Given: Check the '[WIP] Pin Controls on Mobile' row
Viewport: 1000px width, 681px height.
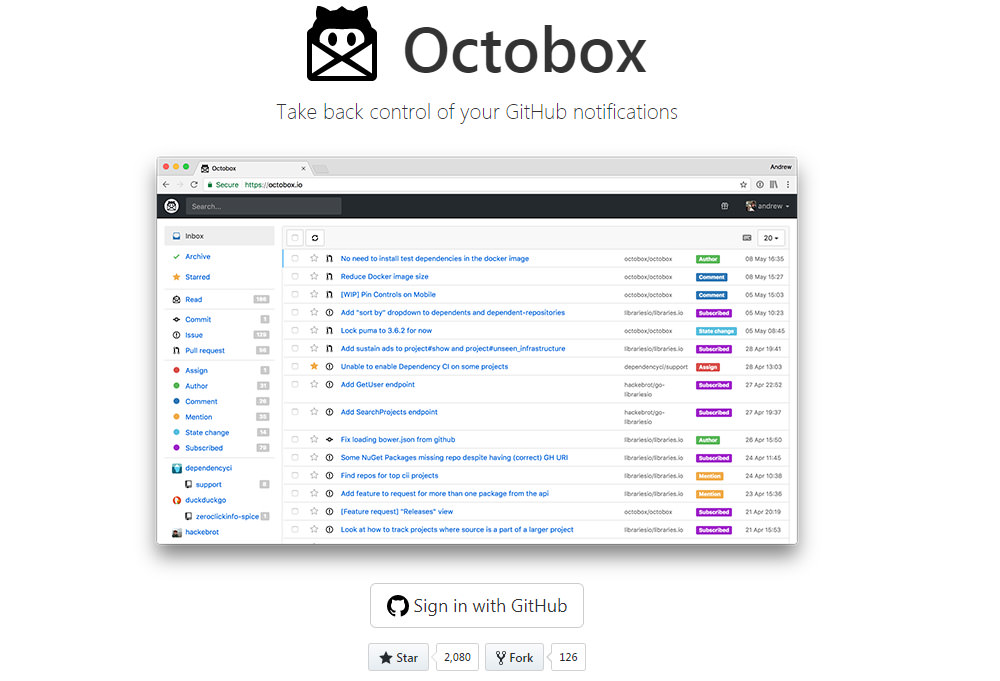Looking at the screenshot, I should 295,294.
